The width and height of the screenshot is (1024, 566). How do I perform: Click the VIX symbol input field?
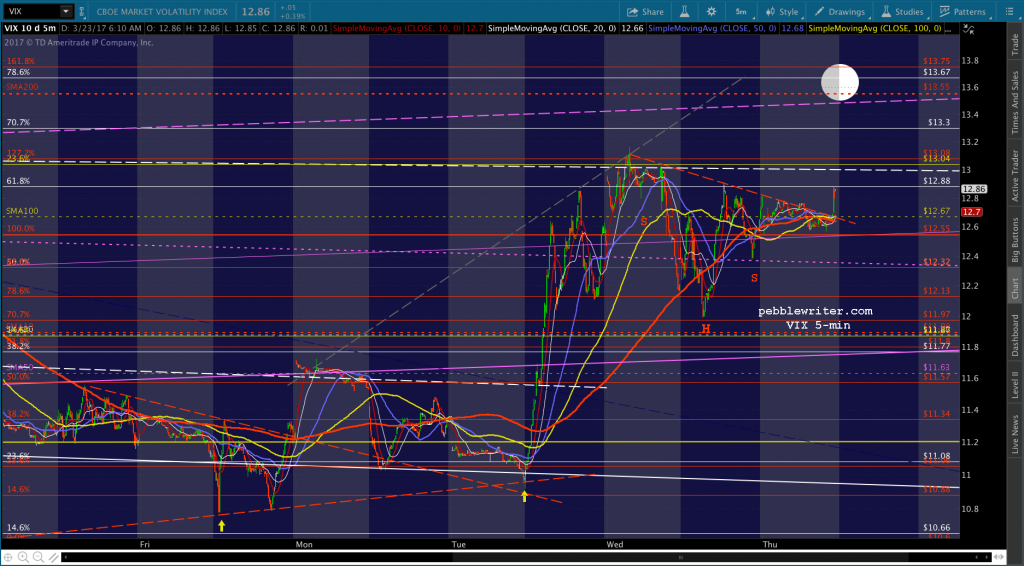pos(30,12)
